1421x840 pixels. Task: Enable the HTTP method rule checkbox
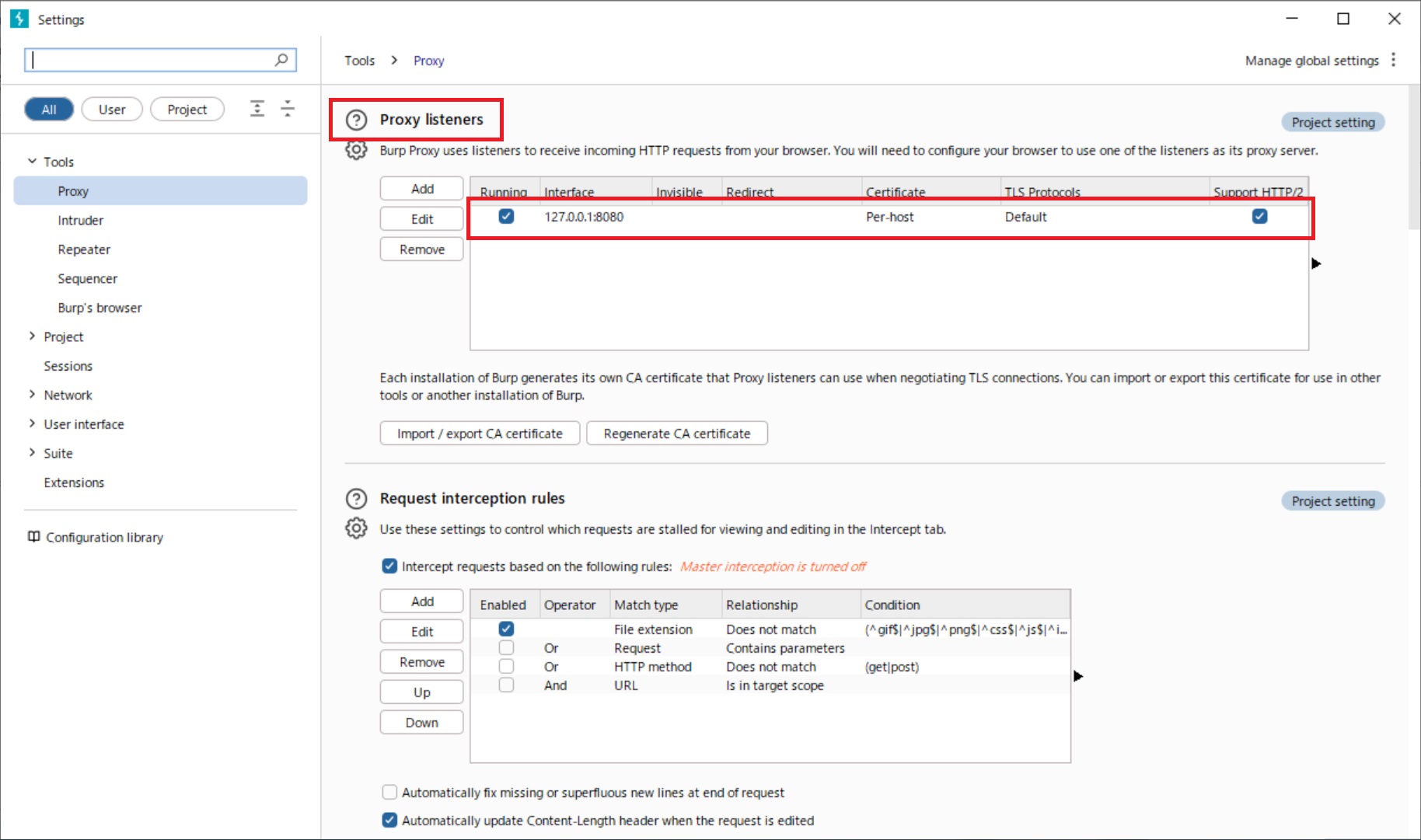(506, 666)
